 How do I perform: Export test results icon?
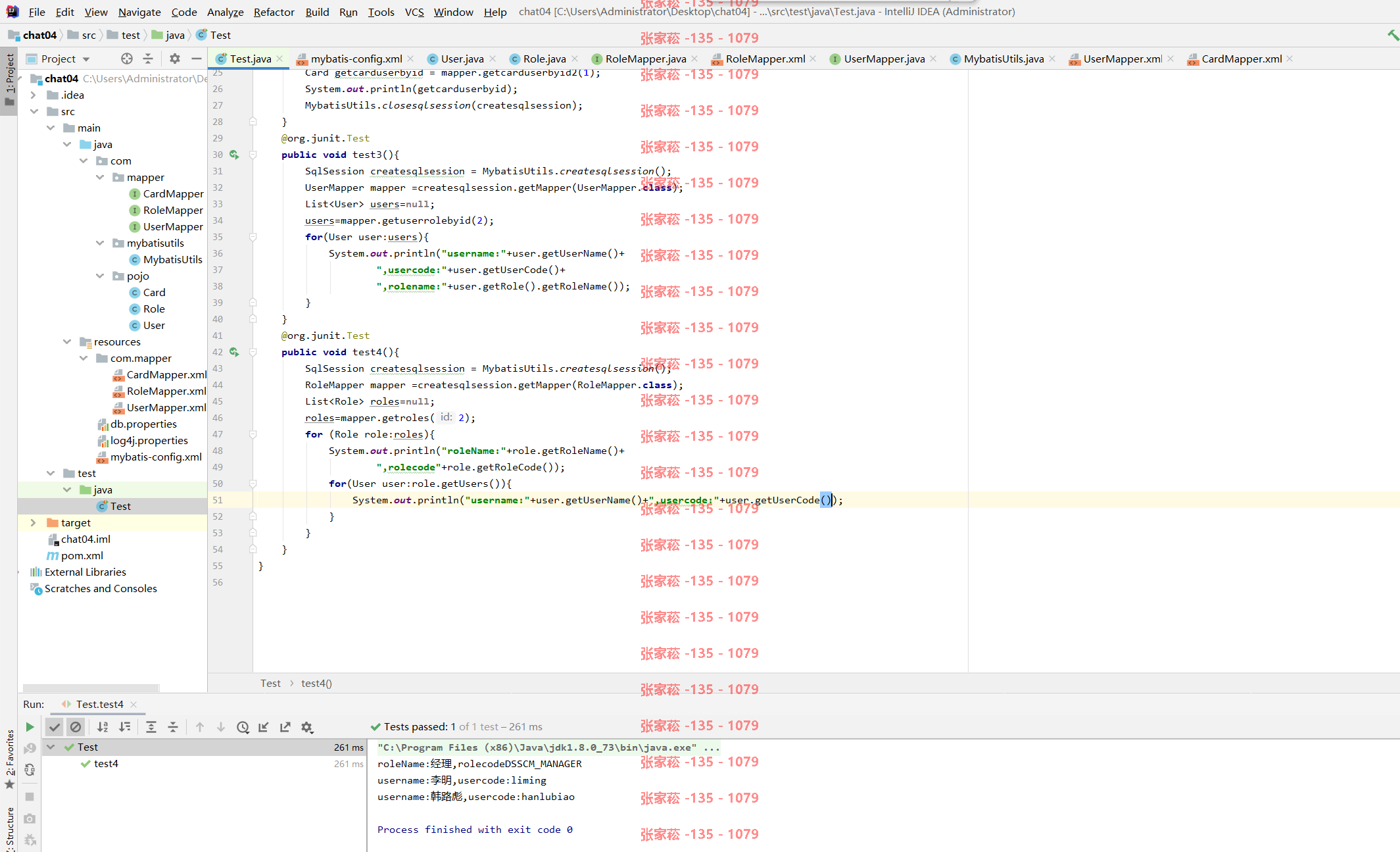(x=285, y=727)
